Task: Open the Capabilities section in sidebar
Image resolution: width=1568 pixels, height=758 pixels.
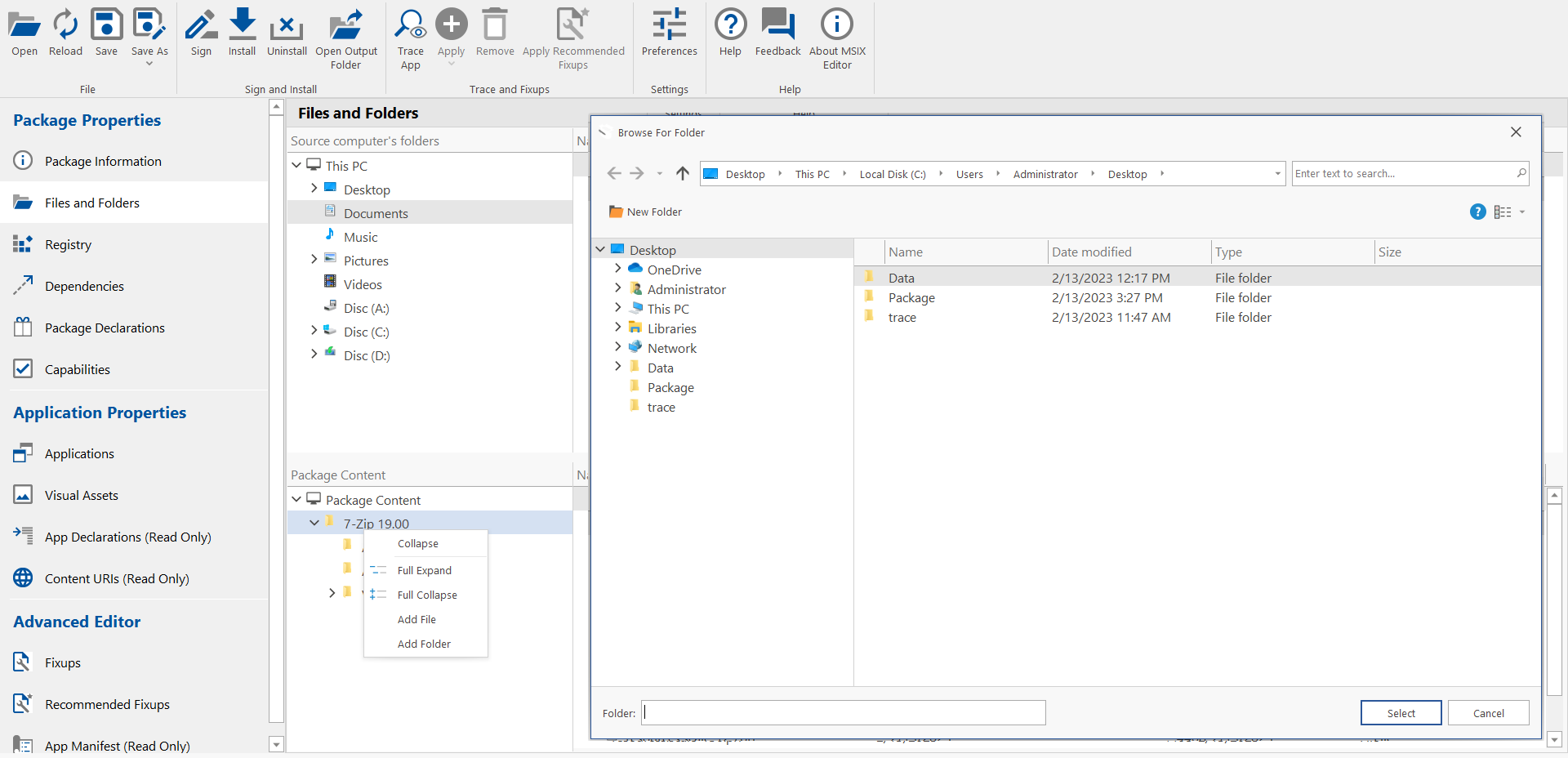Action: point(77,369)
